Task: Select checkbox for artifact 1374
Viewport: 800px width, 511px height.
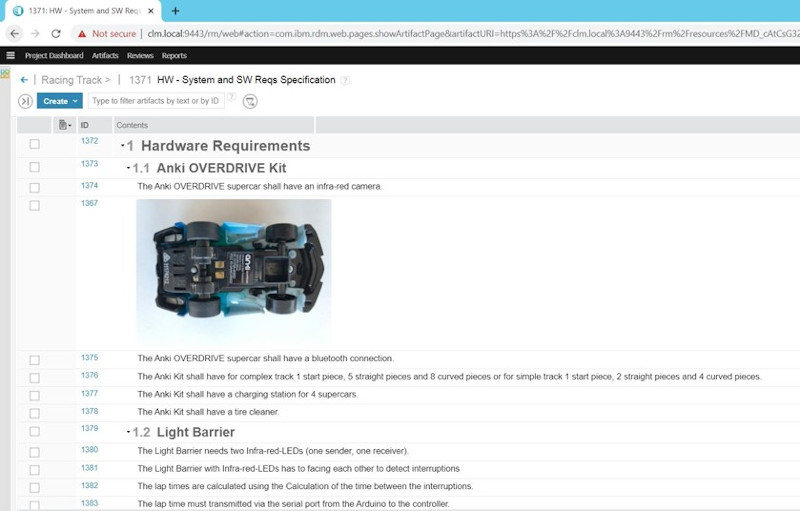Action: point(35,188)
